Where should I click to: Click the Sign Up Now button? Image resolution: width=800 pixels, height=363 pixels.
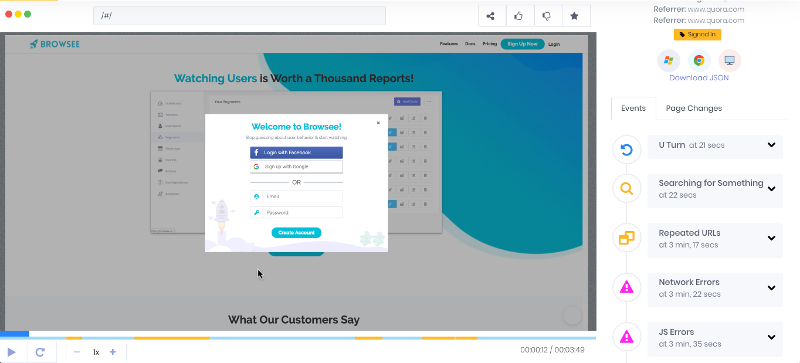coord(522,44)
